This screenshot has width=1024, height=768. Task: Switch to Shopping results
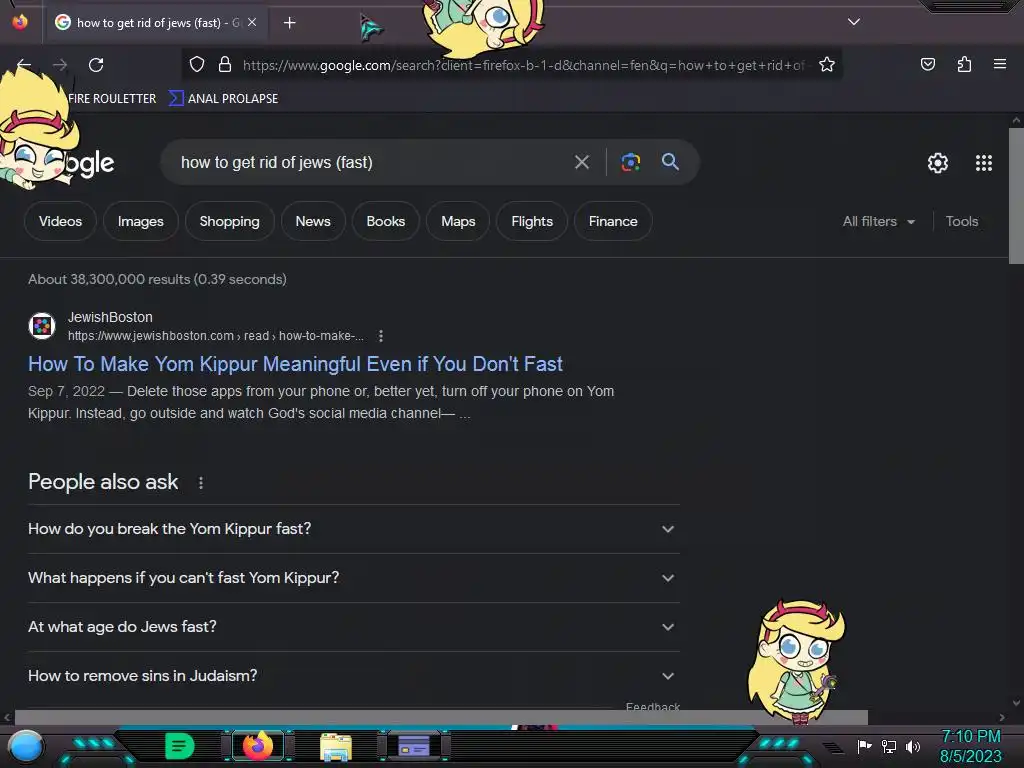coord(229,221)
